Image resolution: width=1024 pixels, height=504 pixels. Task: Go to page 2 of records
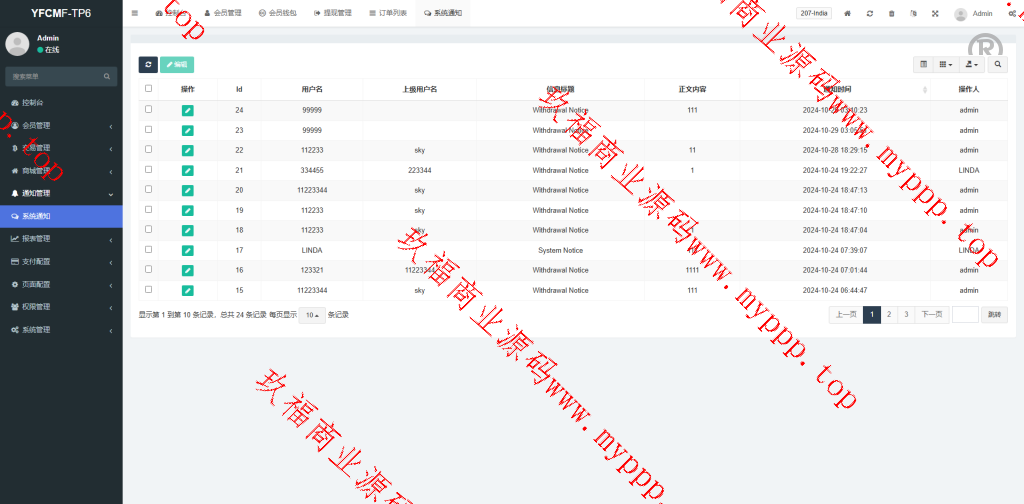(888, 314)
